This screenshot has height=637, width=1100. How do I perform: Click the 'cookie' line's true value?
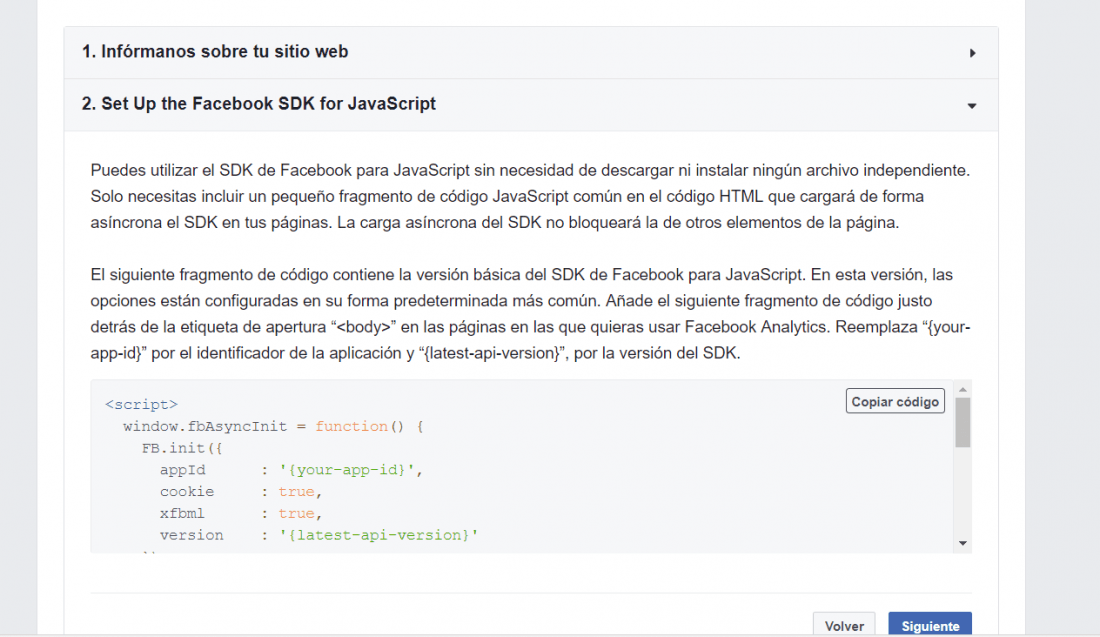click(x=296, y=492)
